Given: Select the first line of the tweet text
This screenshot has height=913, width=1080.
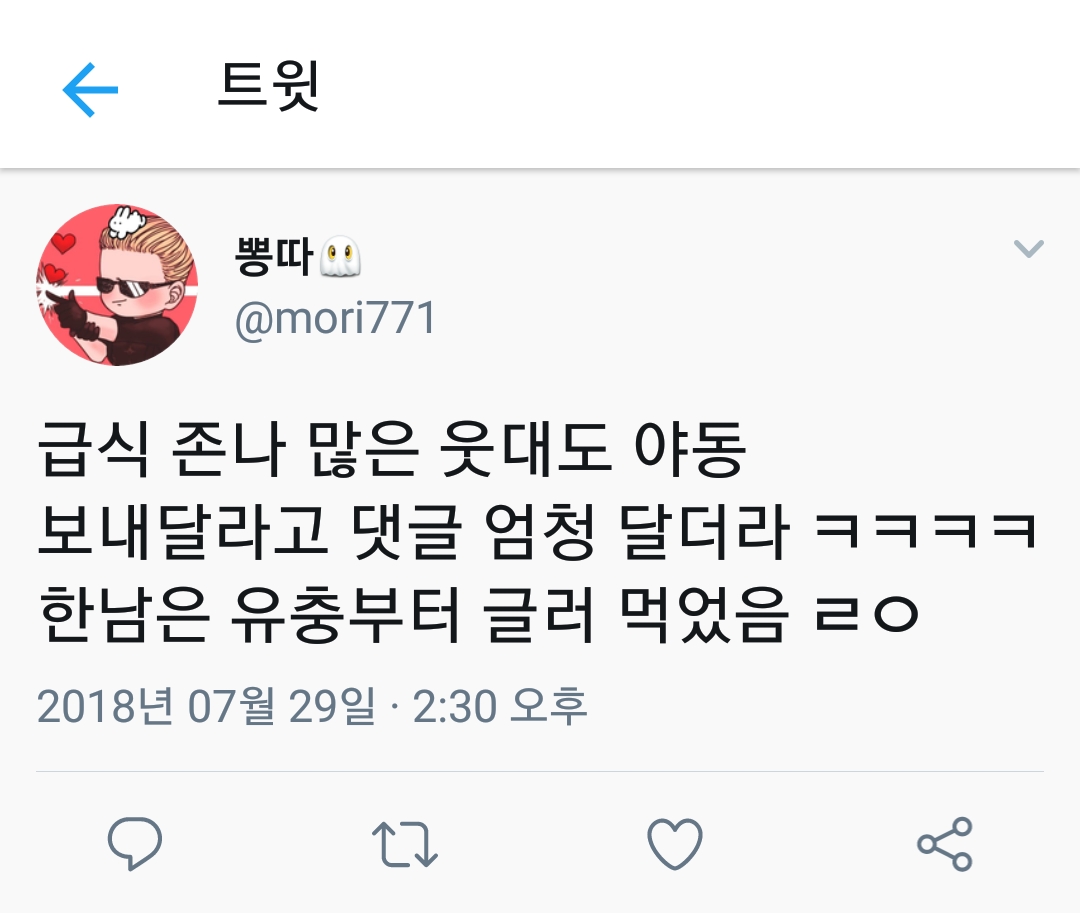Looking at the screenshot, I should (x=392, y=449).
